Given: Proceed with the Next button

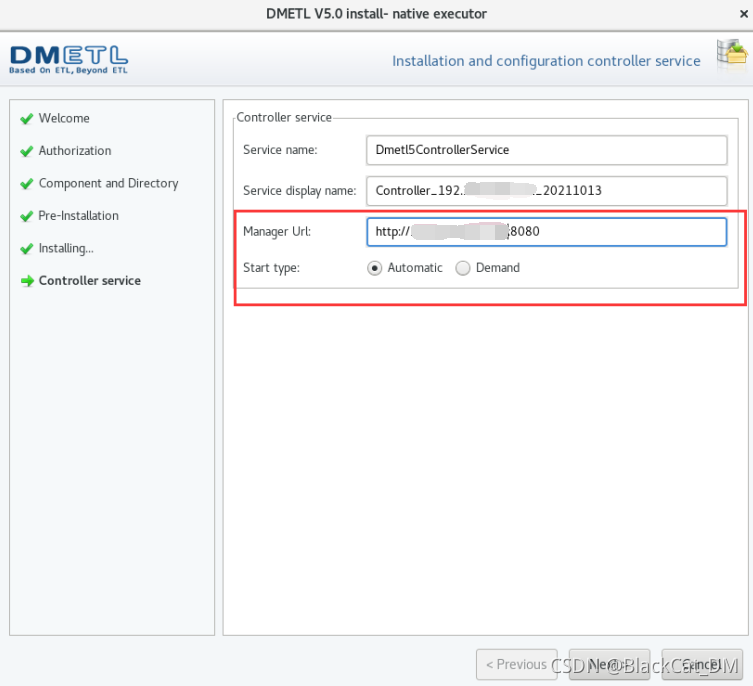Looking at the screenshot, I should (x=609, y=664).
